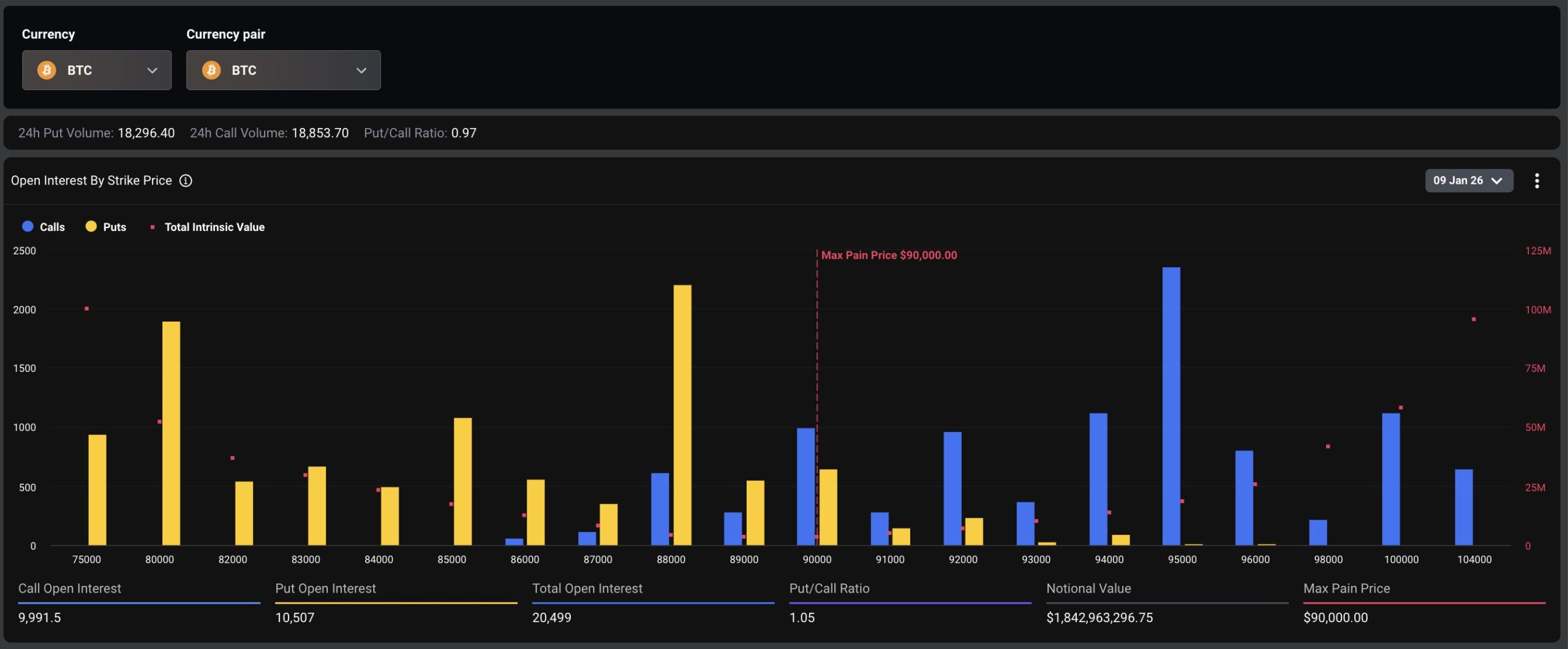
Task: Click the Put Open Interest value 10,507
Action: click(294, 618)
